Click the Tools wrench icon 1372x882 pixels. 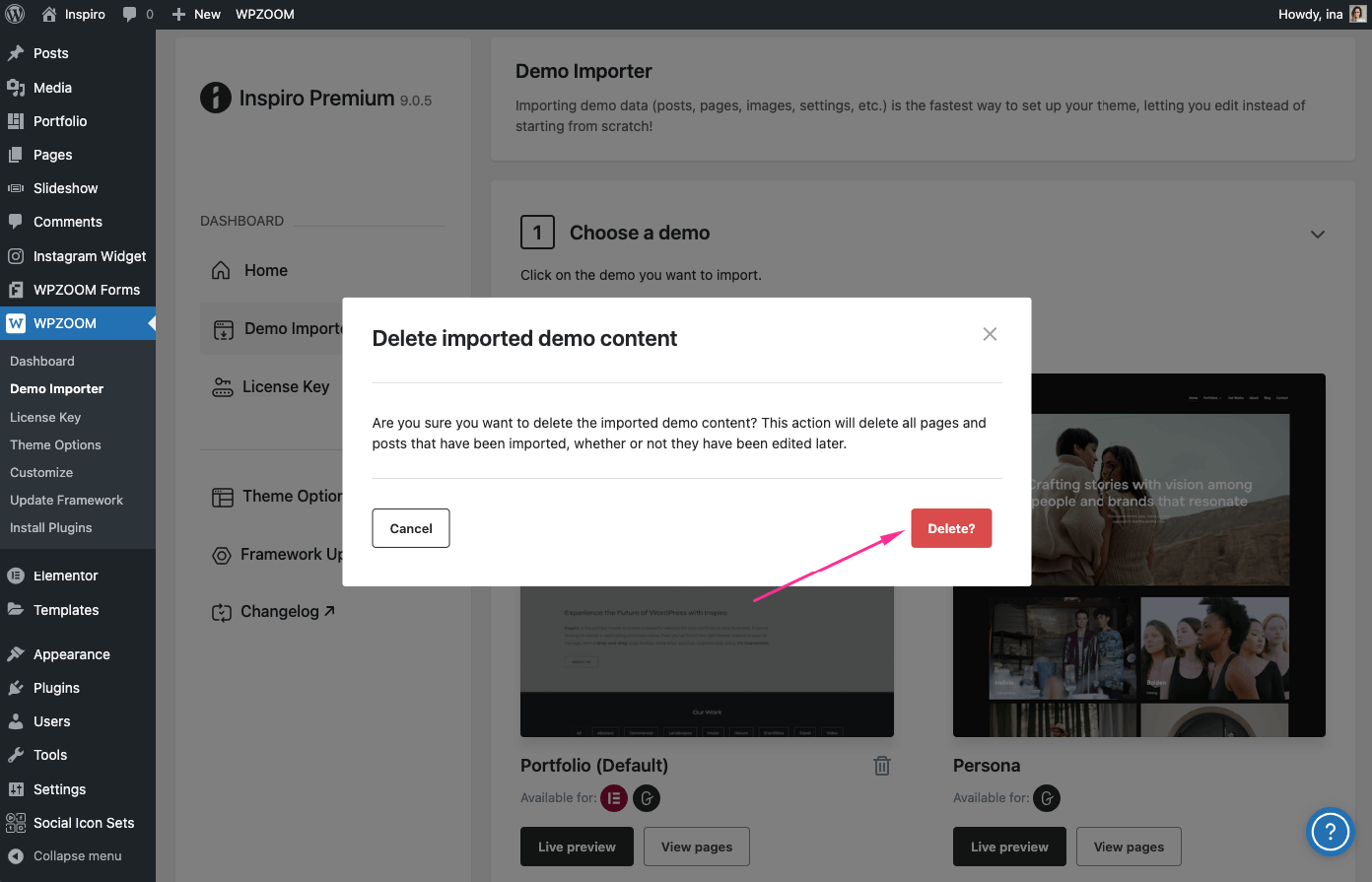click(x=16, y=755)
